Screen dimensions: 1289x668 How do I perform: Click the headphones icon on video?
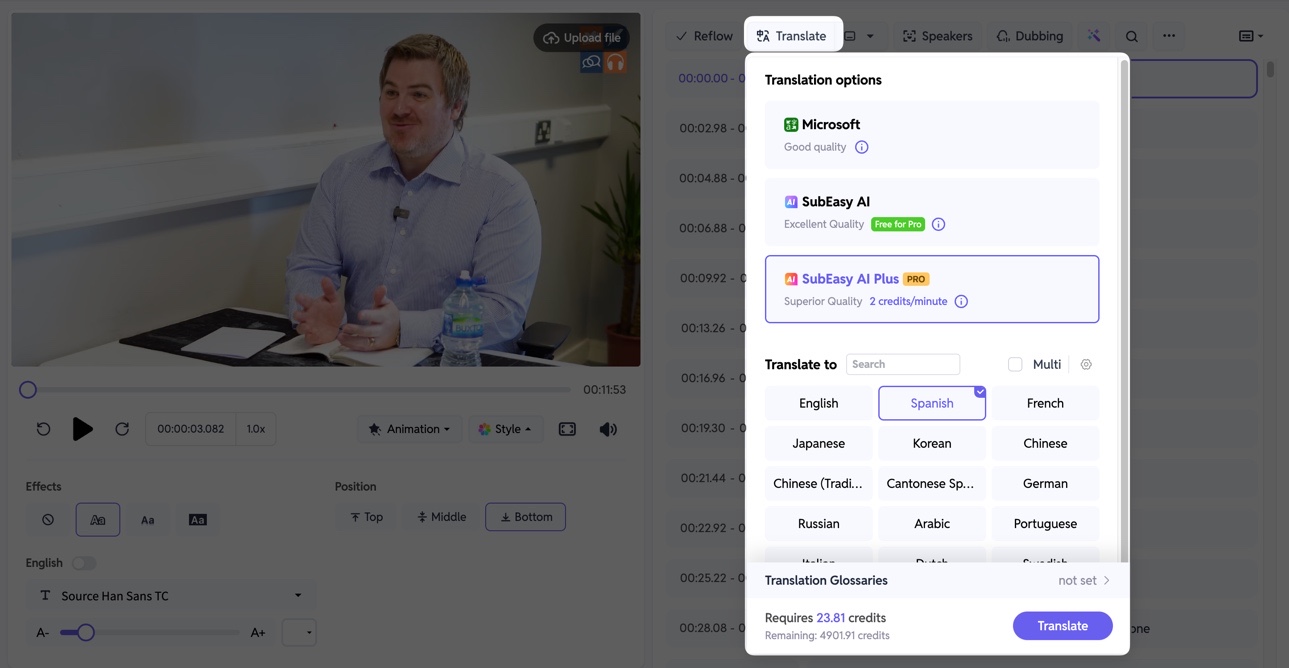(615, 63)
